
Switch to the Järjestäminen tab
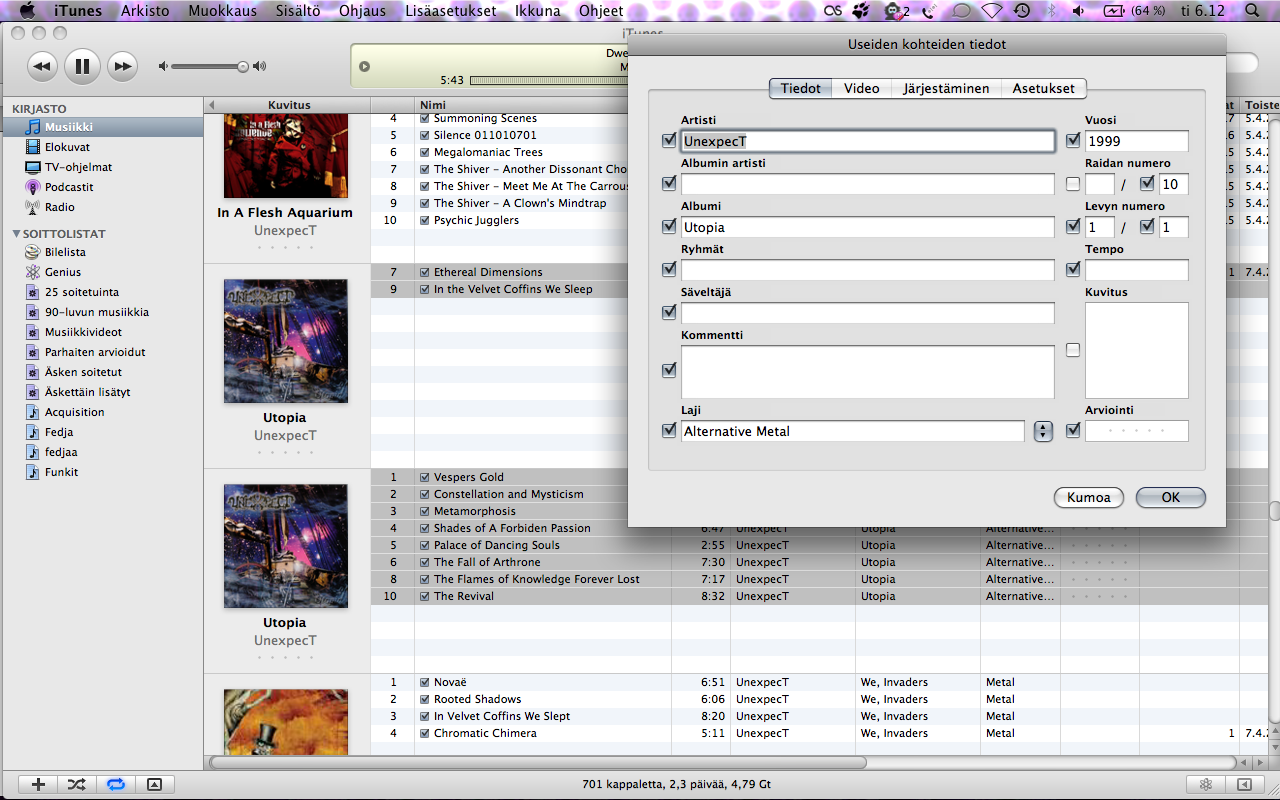click(946, 88)
